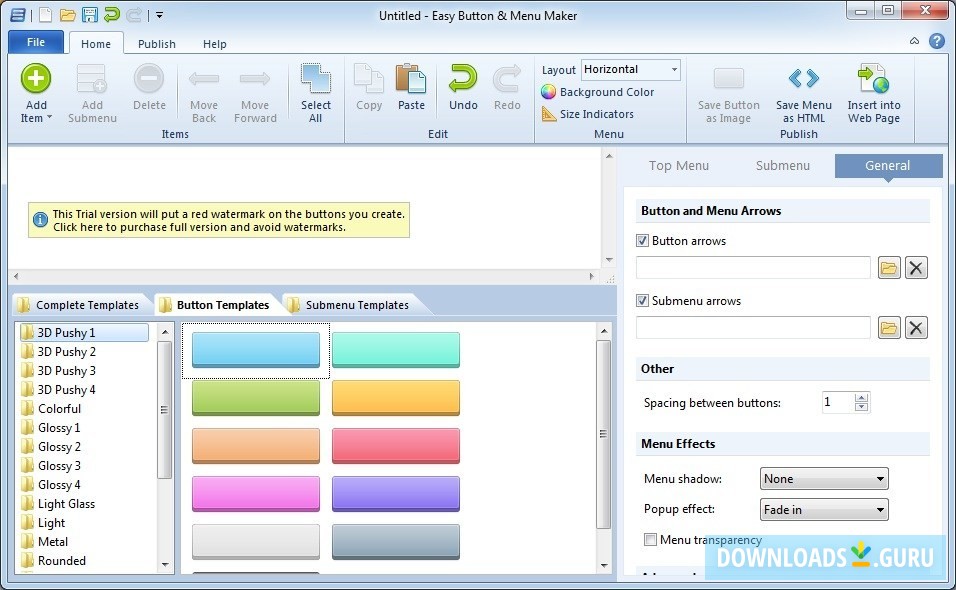
Task: Enable the Menu transparency checkbox
Action: (651, 539)
